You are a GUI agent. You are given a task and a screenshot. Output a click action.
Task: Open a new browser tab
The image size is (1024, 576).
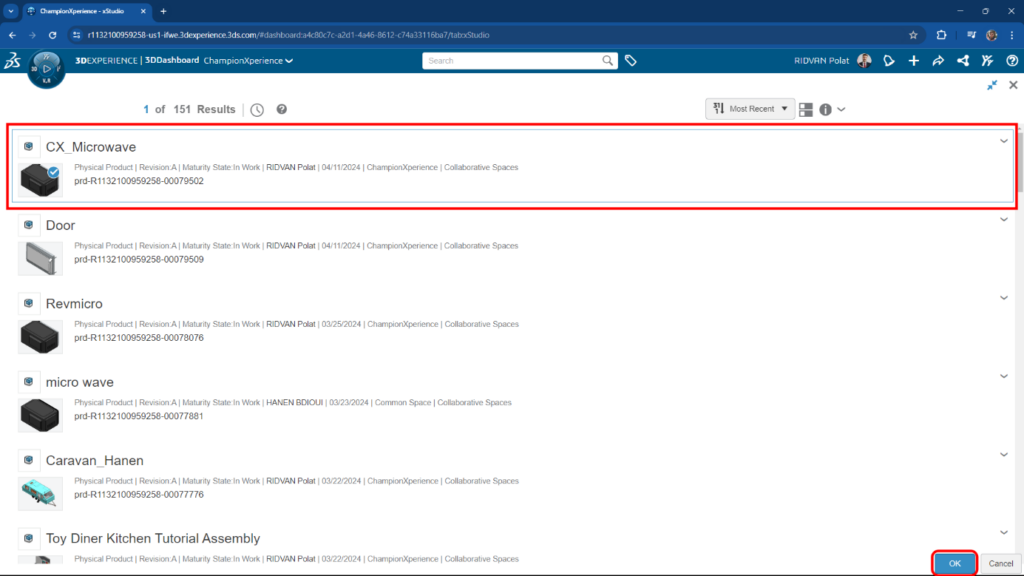163,11
